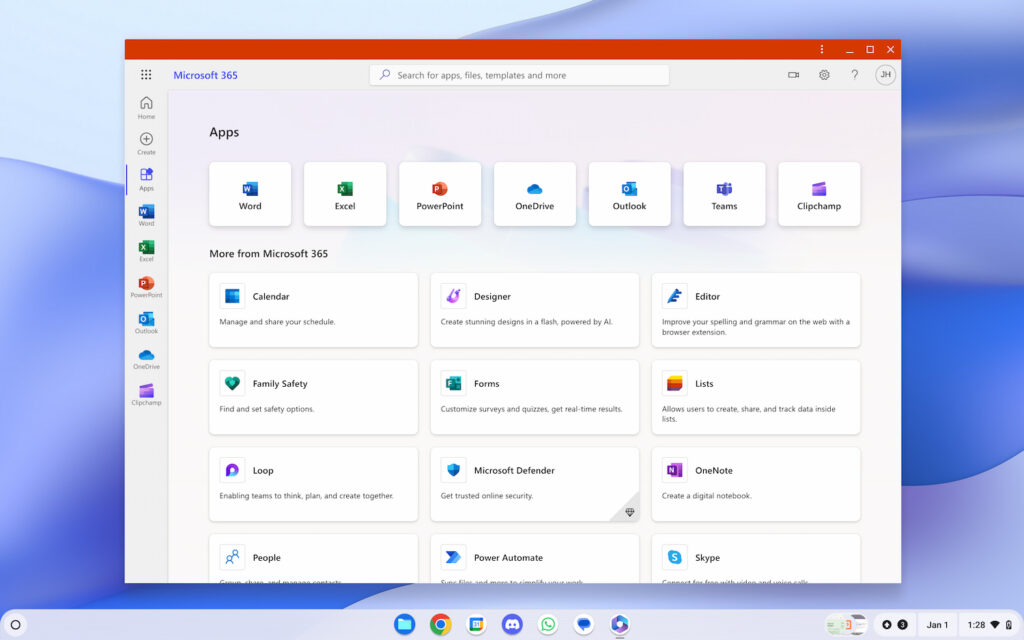The image size is (1024, 640).
Task: Select Create in the left sidebar
Action: pos(146,144)
